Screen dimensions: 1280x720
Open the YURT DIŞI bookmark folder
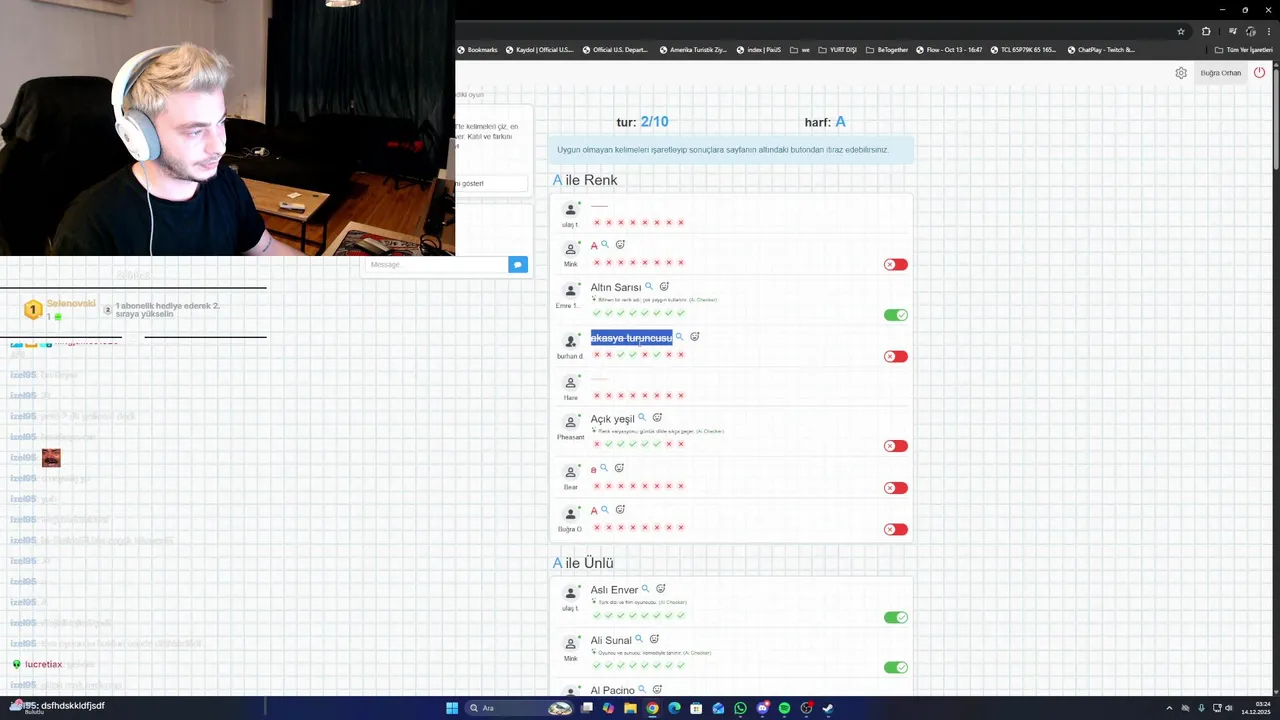tap(837, 50)
